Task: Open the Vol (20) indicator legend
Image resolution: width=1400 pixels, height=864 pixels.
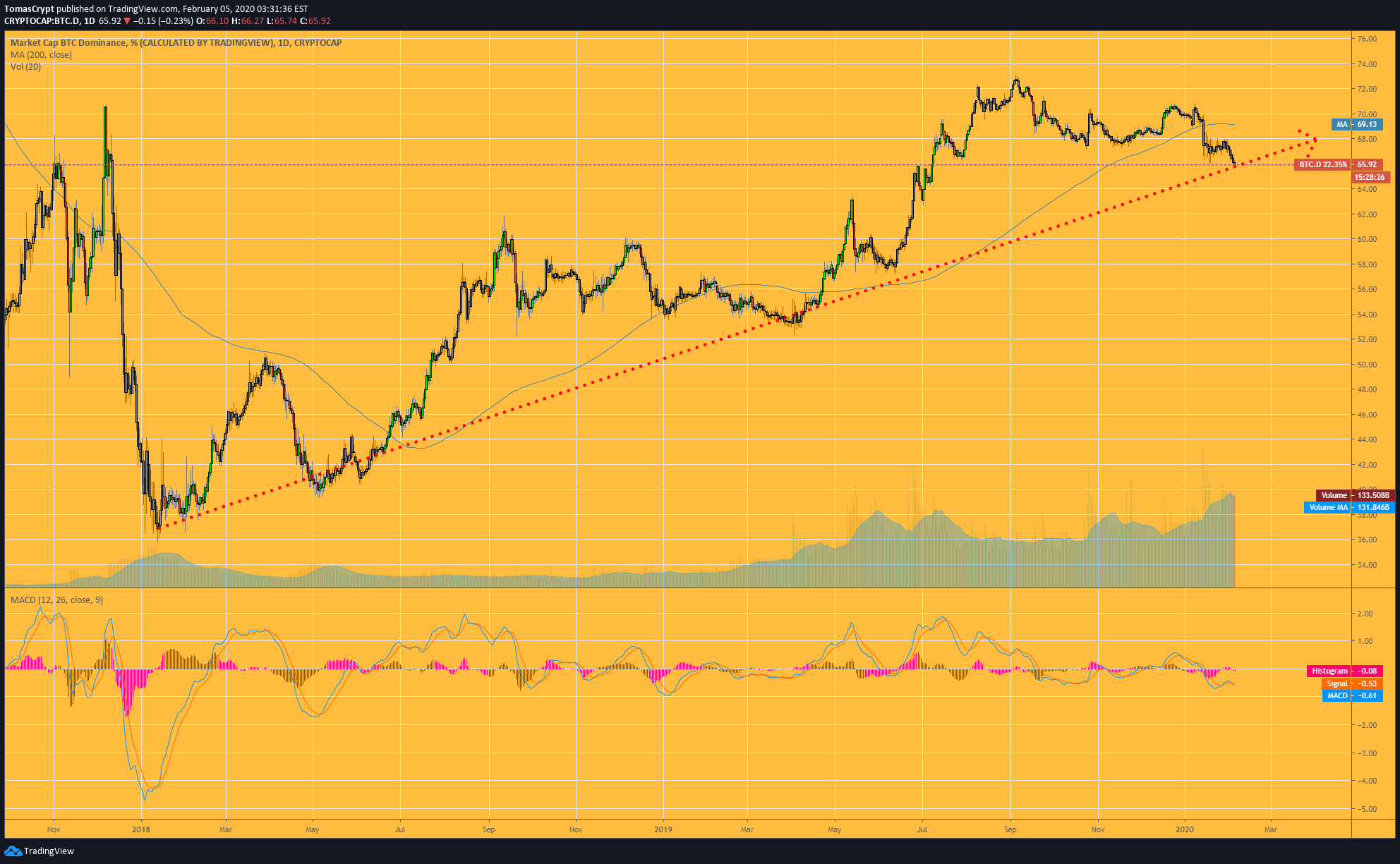Action: coord(25,66)
